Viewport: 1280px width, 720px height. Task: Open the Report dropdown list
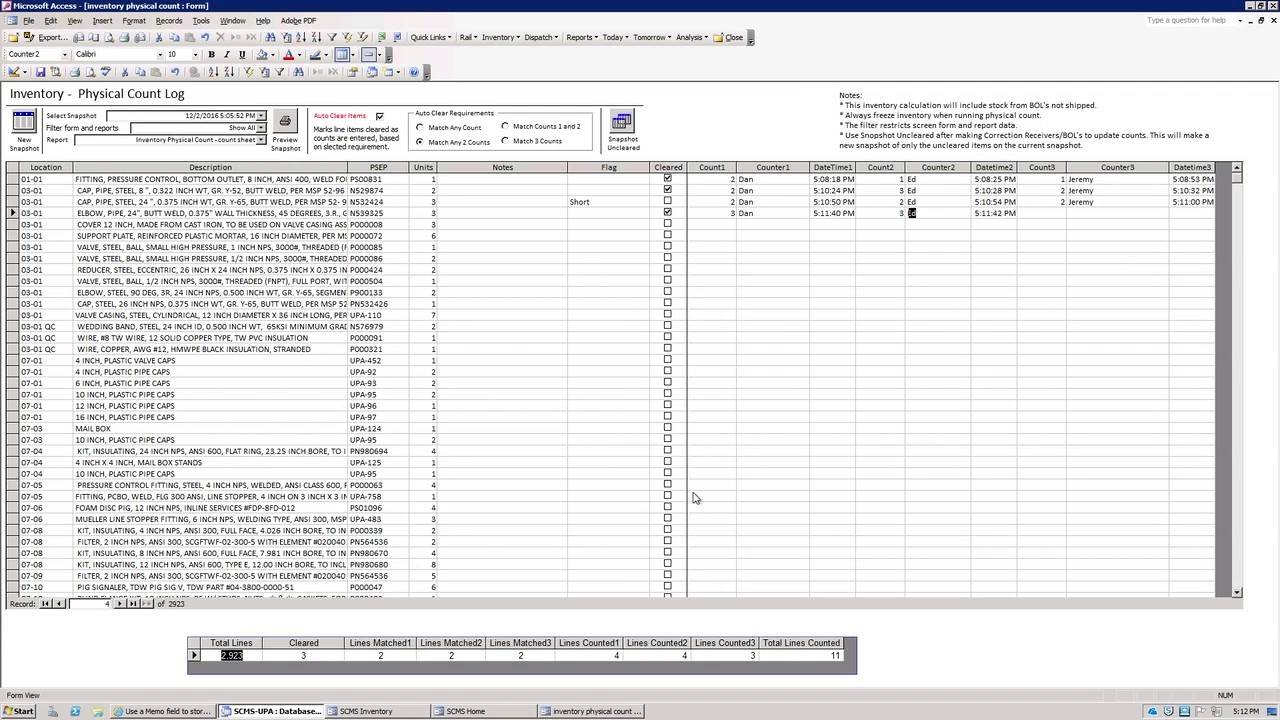[261, 140]
